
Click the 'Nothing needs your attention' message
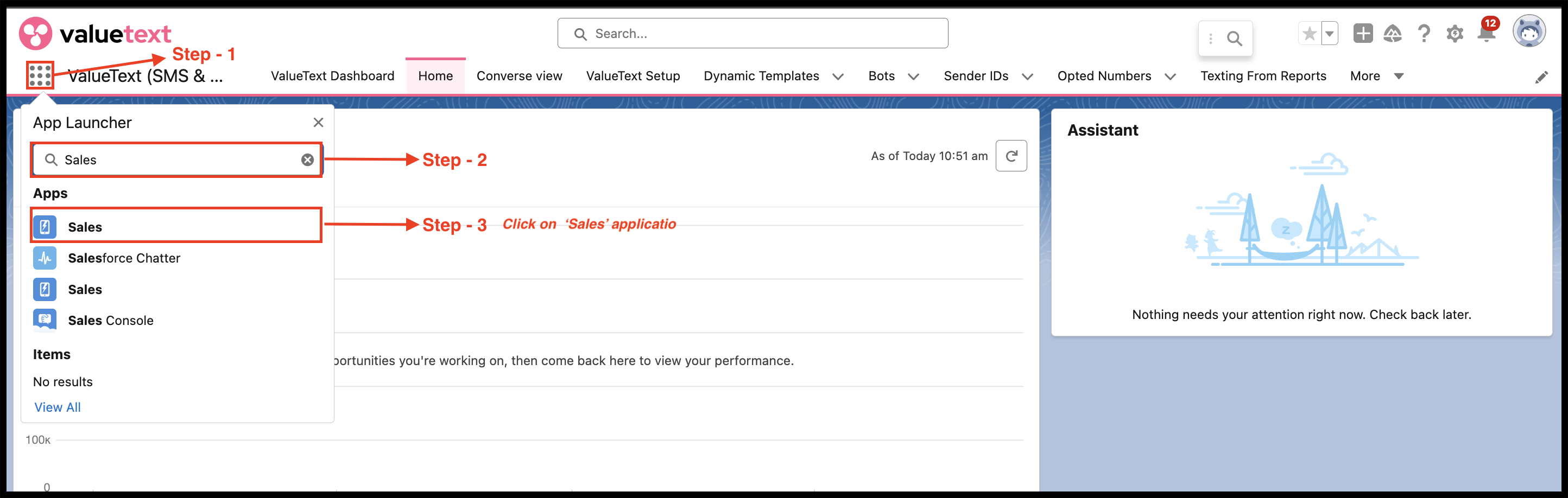(x=1301, y=314)
